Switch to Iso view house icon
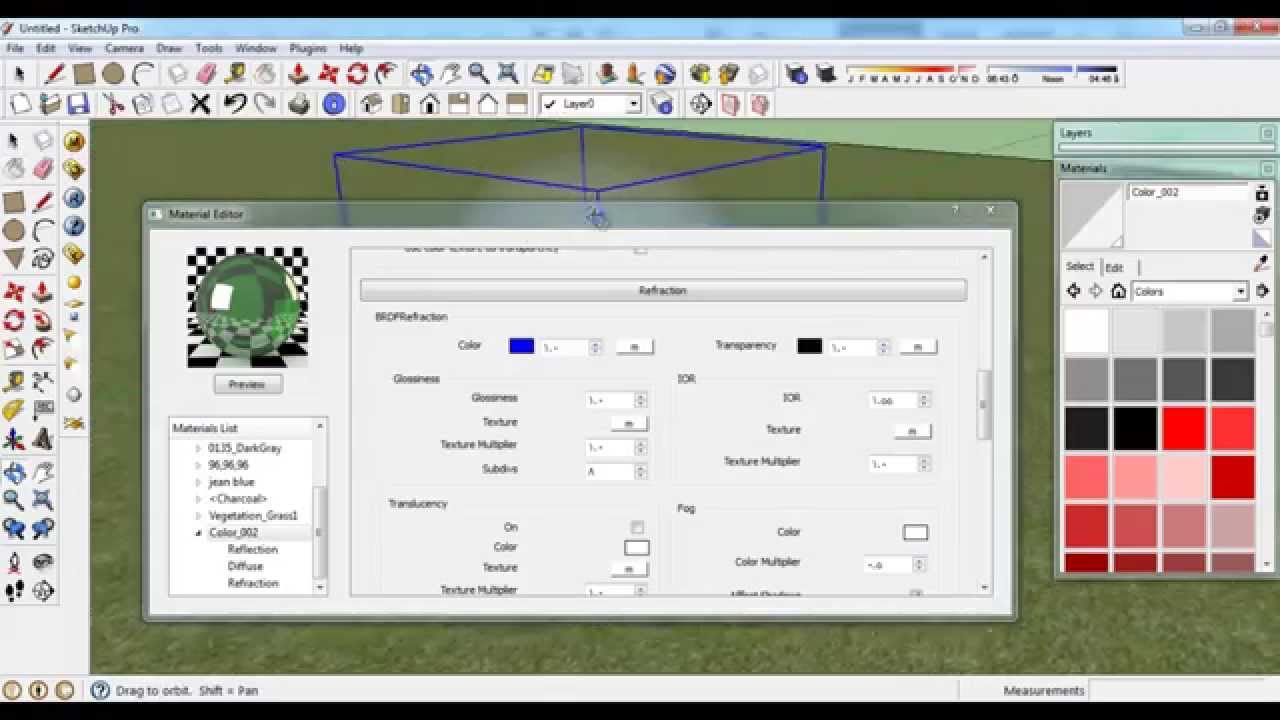 pos(371,104)
